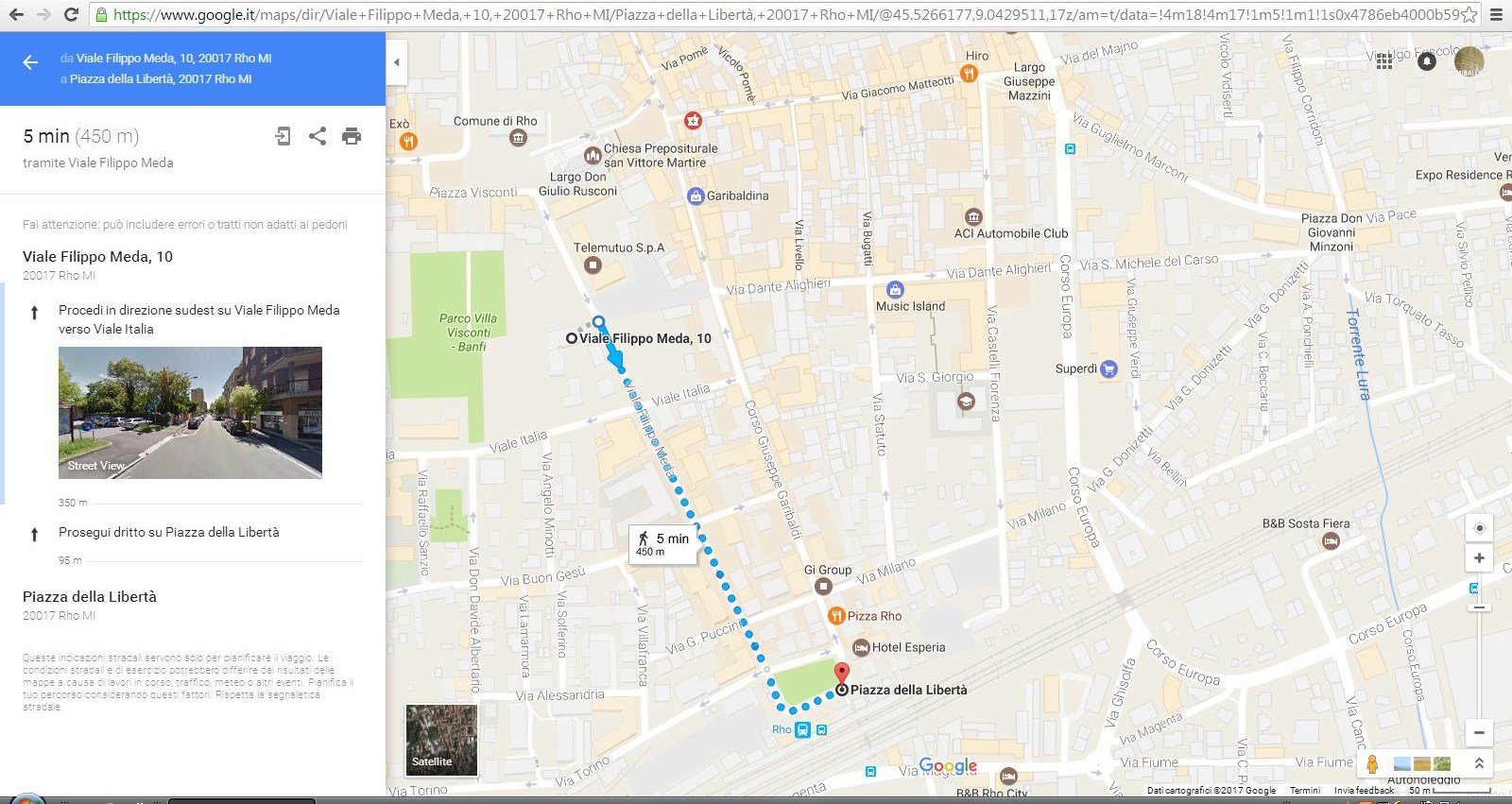Open the 'Invia feedback' link

1364,790
